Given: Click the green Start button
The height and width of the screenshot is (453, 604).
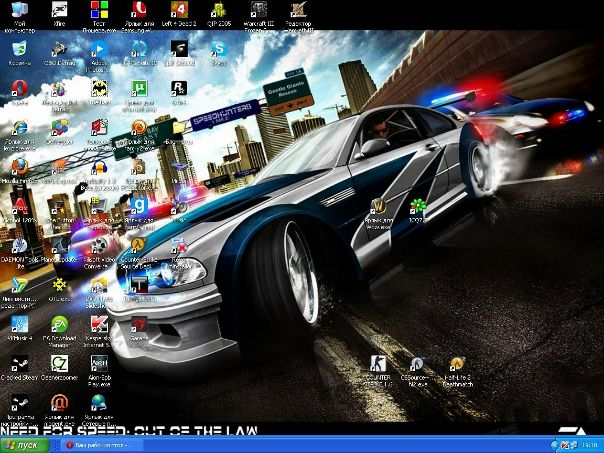Looking at the screenshot, I should pyautogui.click(x=24, y=444).
